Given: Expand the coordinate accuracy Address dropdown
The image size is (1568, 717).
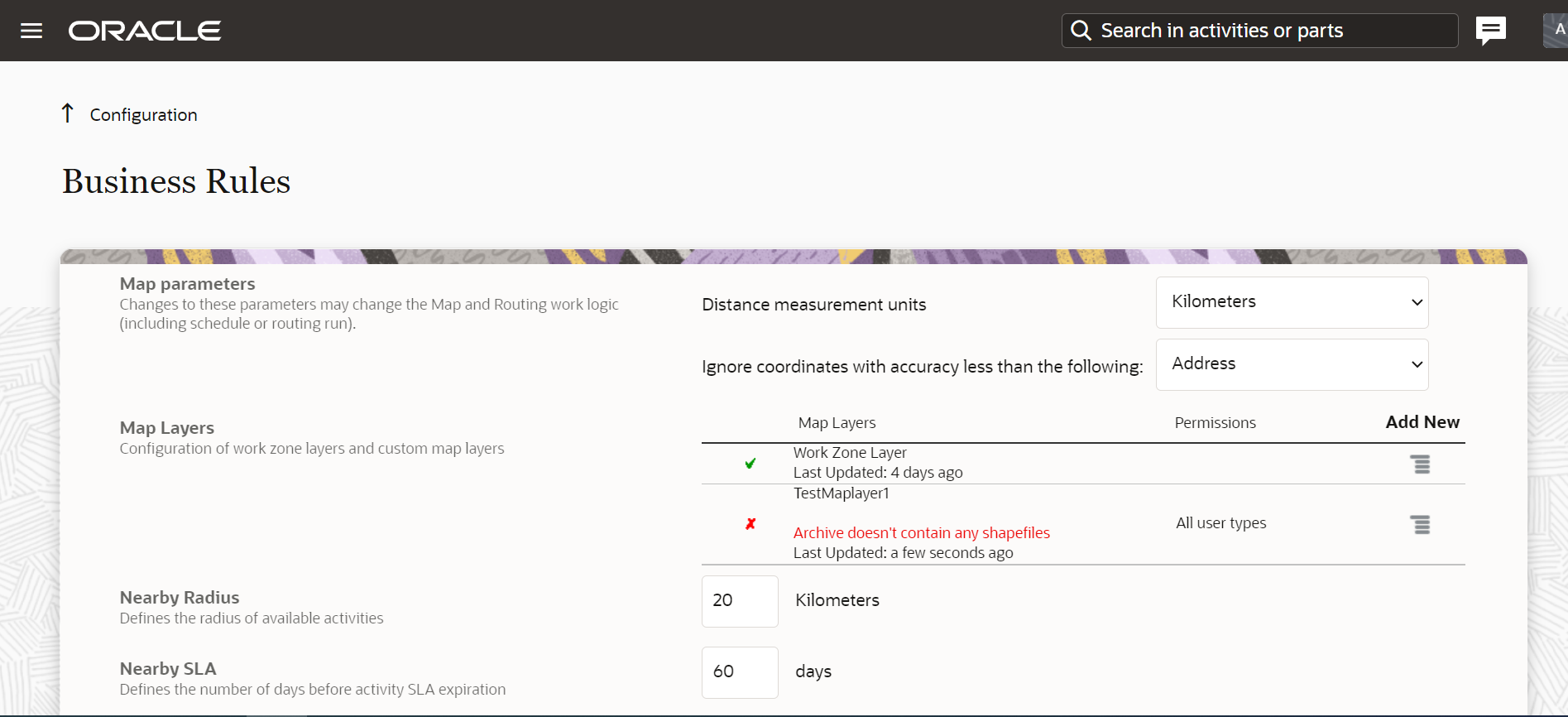Looking at the screenshot, I should pos(1292,364).
